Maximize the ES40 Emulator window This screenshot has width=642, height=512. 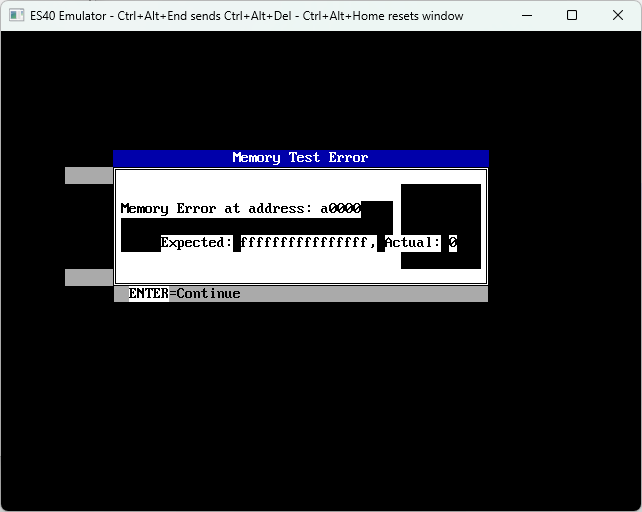click(572, 16)
